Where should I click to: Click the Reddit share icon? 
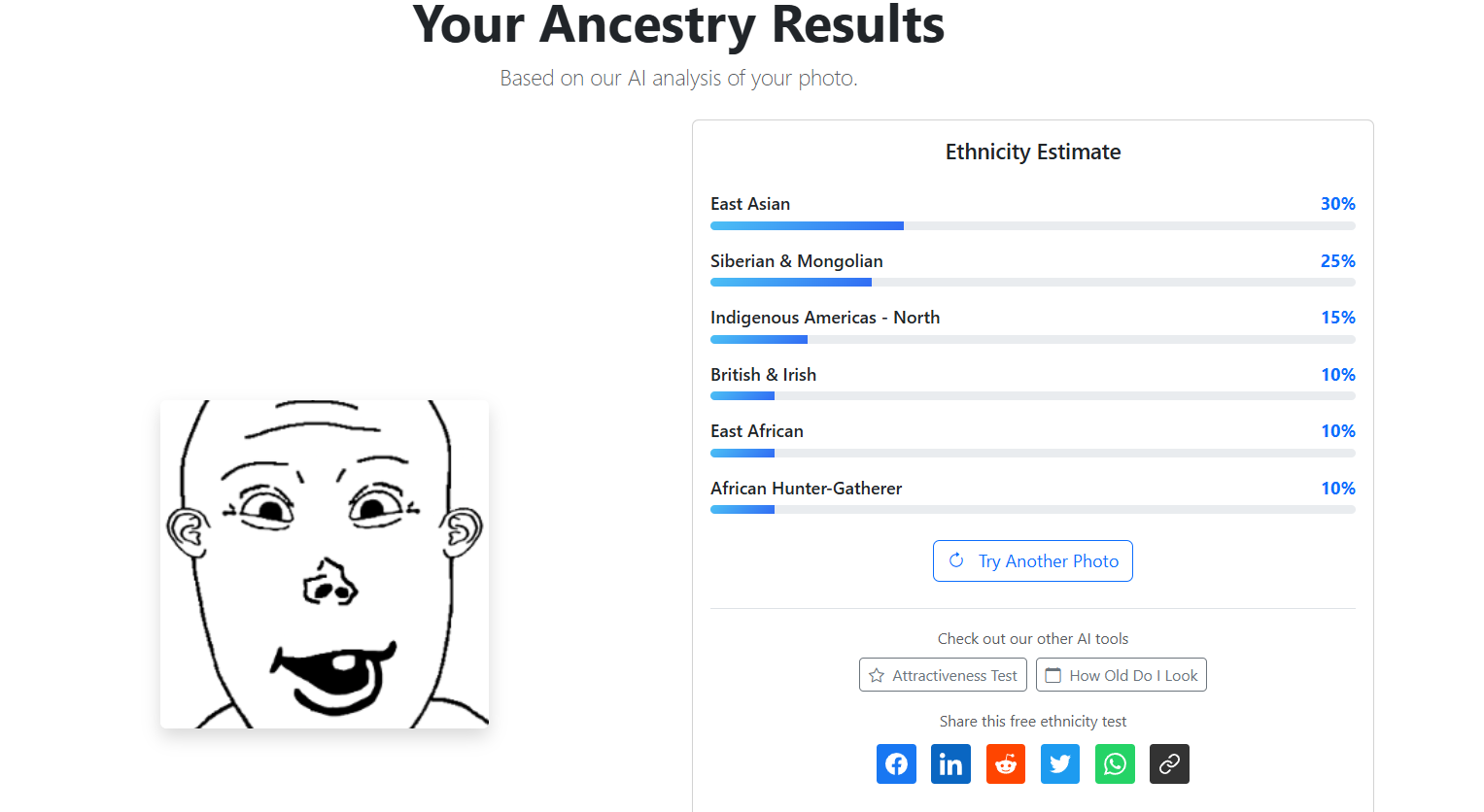1006,763
